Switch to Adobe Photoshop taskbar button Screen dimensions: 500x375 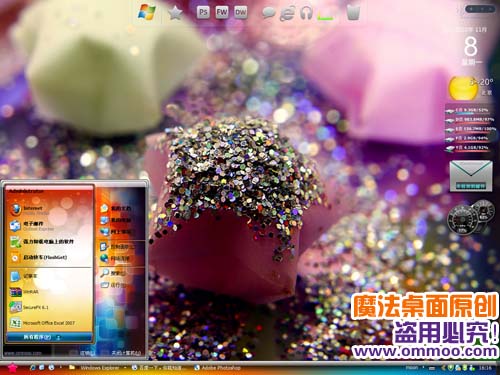[217, 368]
